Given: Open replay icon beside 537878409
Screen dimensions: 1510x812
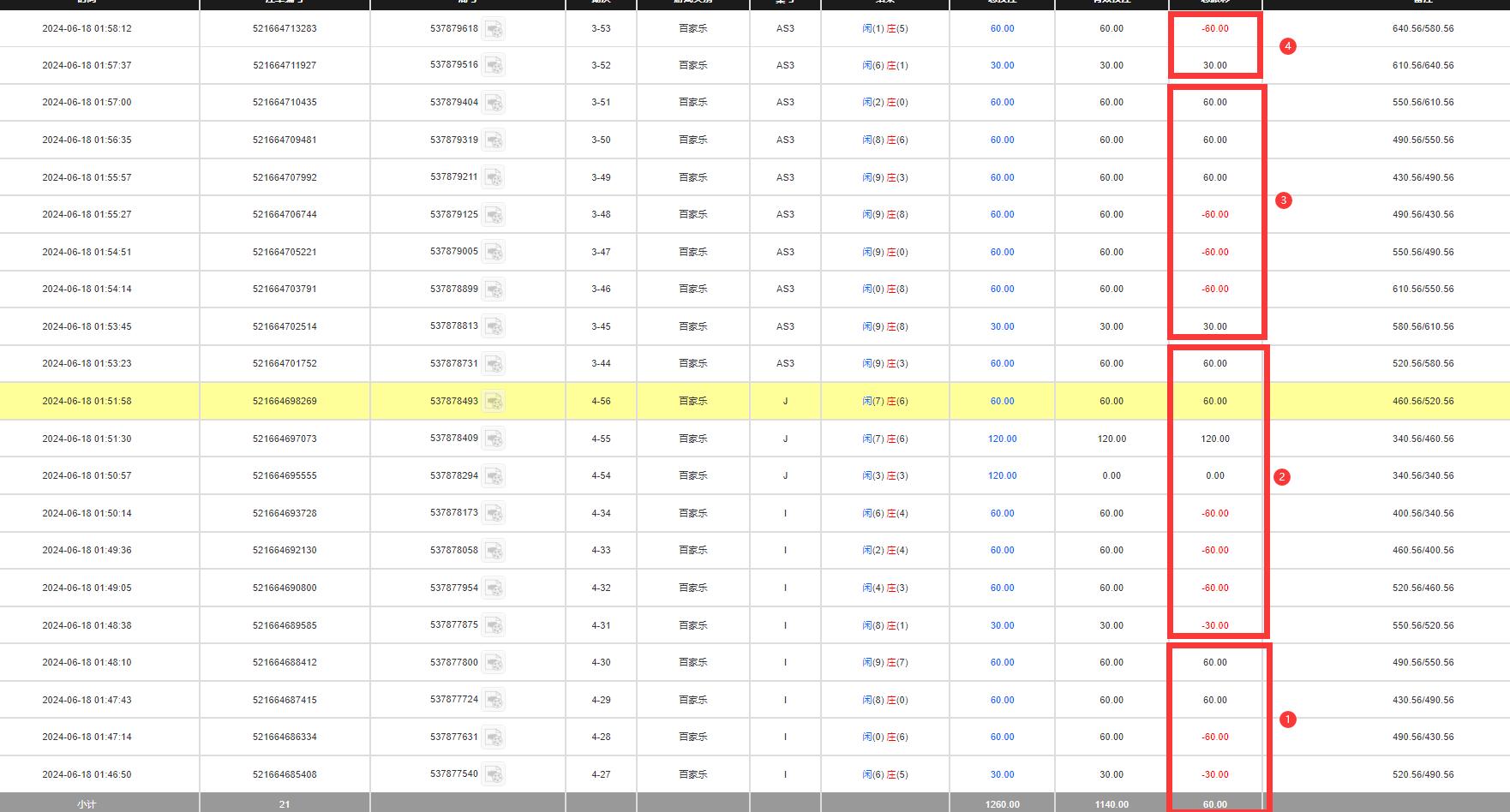Looking at the screenshot, I should tap(494, 439).
